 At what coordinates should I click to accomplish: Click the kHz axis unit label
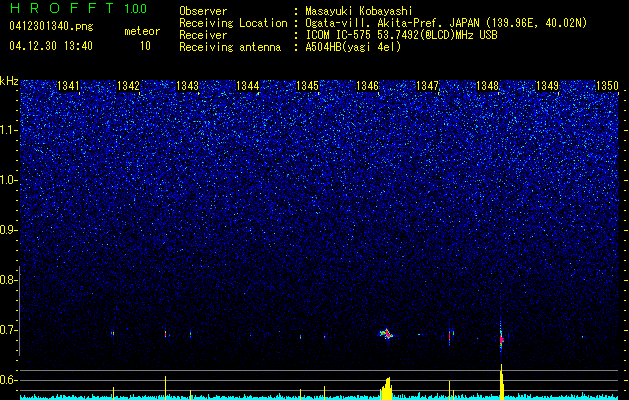9,81
